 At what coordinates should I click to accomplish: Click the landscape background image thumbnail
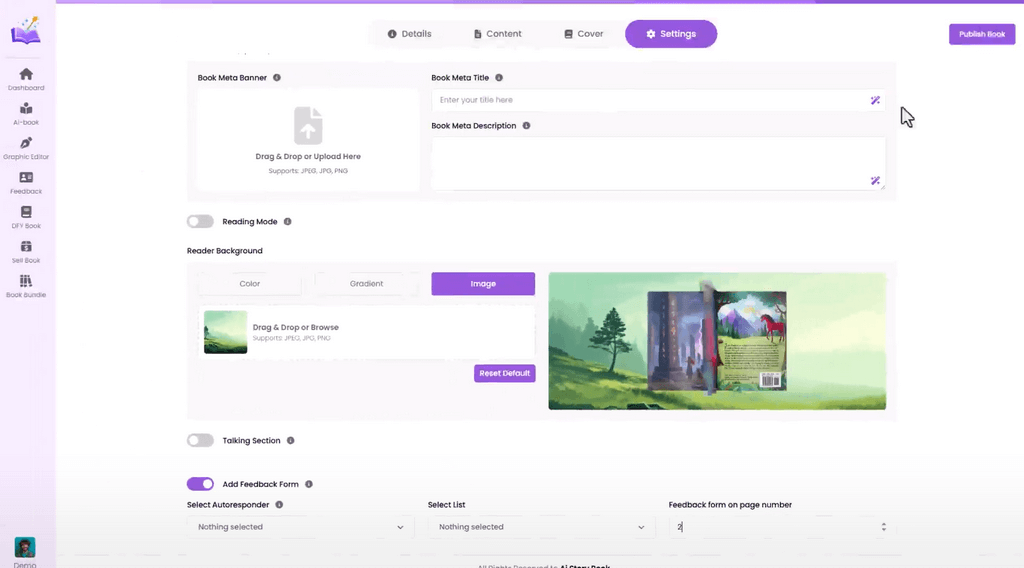tap(225, 332)
